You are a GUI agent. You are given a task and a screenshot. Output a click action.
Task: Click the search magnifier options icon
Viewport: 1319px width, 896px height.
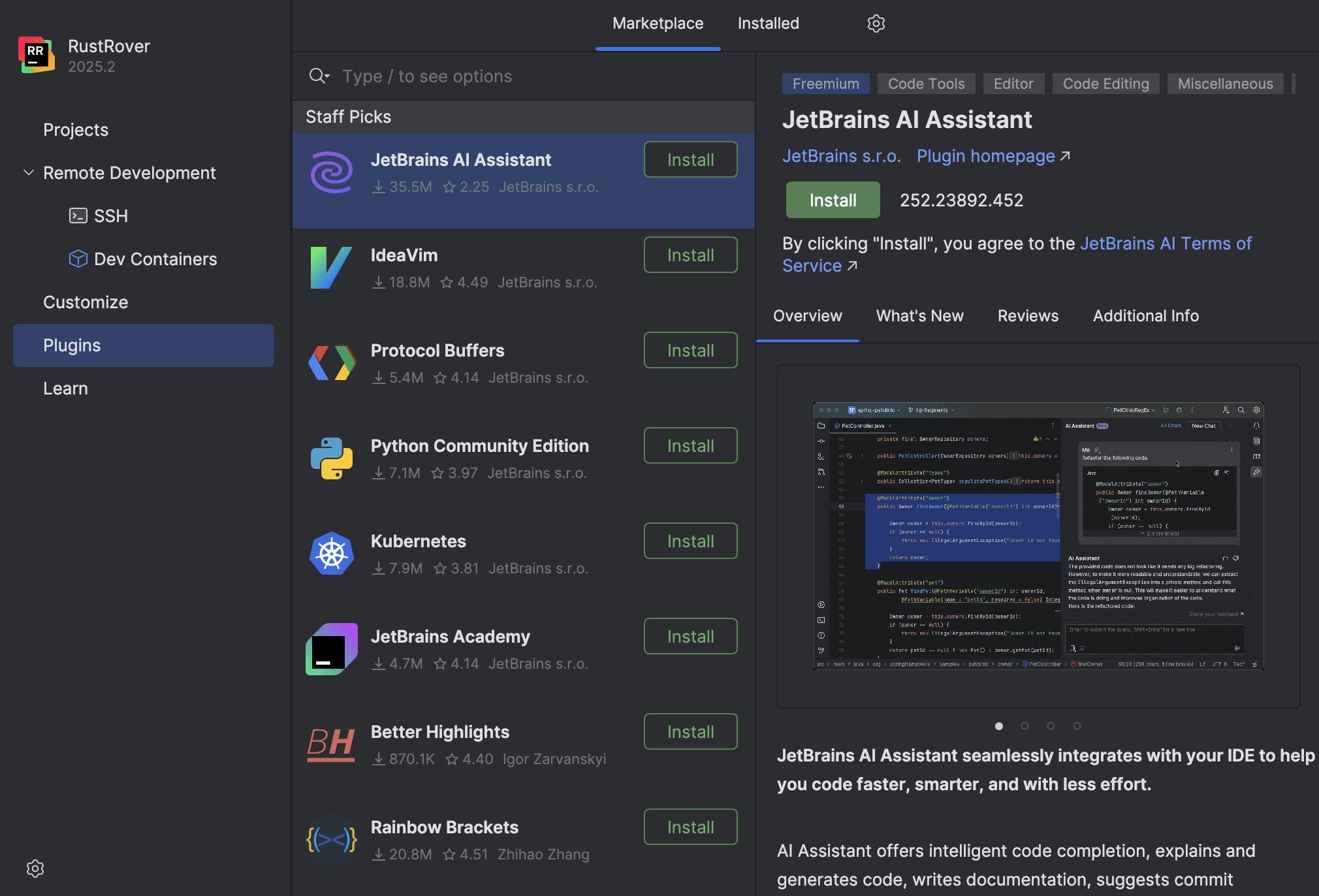319,76
